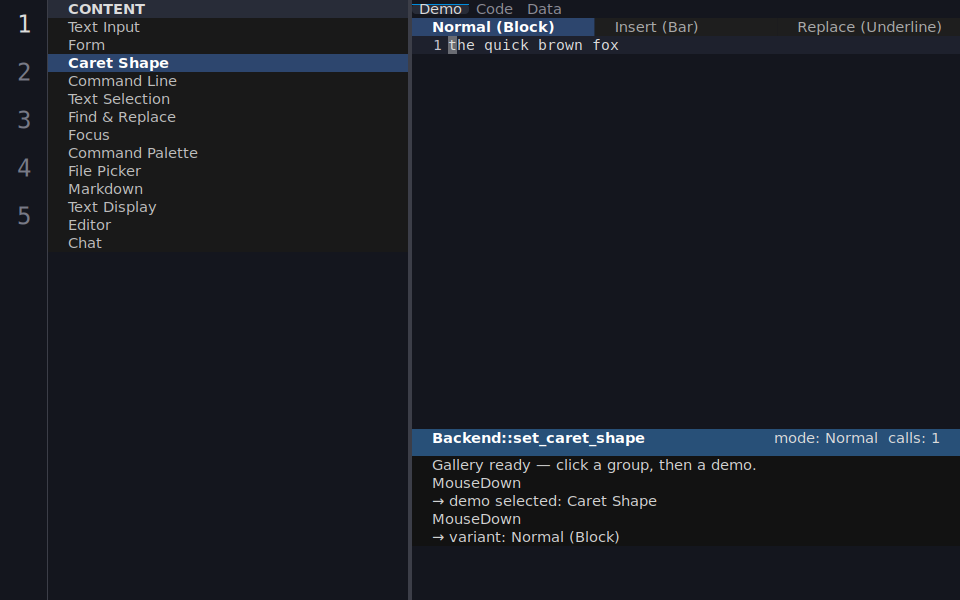Open the Text Display demo

coord(228,207)
